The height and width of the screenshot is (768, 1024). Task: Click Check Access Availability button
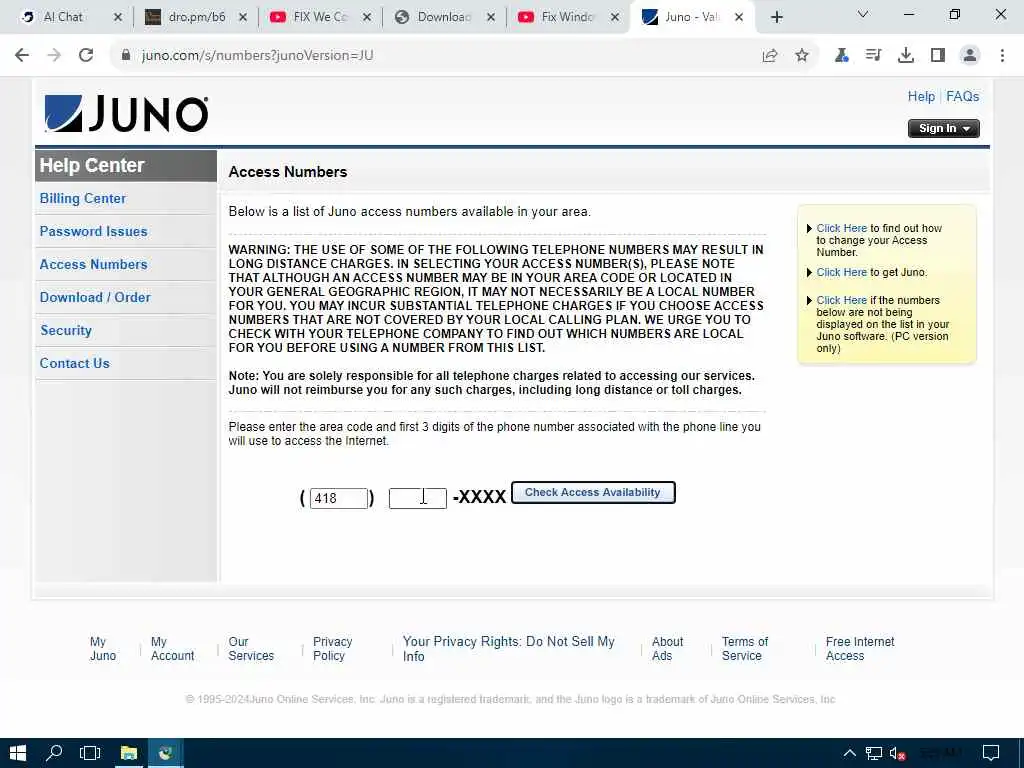(x=593, y=492)
